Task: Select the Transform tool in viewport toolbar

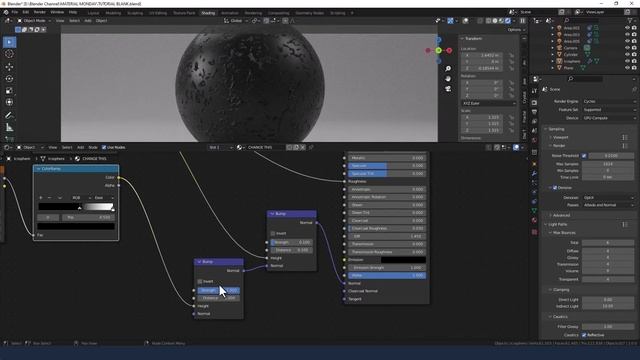Action: coord(9,102)
